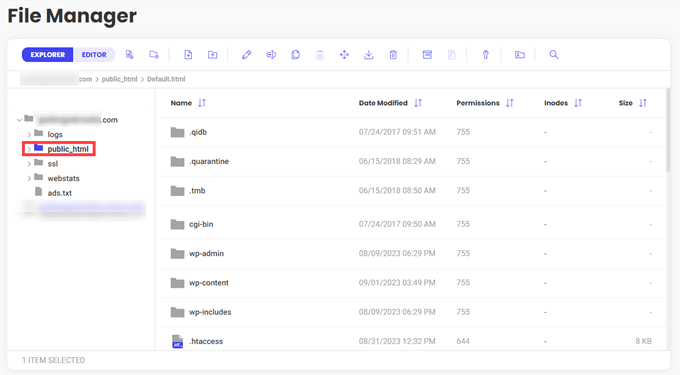Click public_html in the breadcrumb path
This screenshot has width=680, height=375.
119,79
